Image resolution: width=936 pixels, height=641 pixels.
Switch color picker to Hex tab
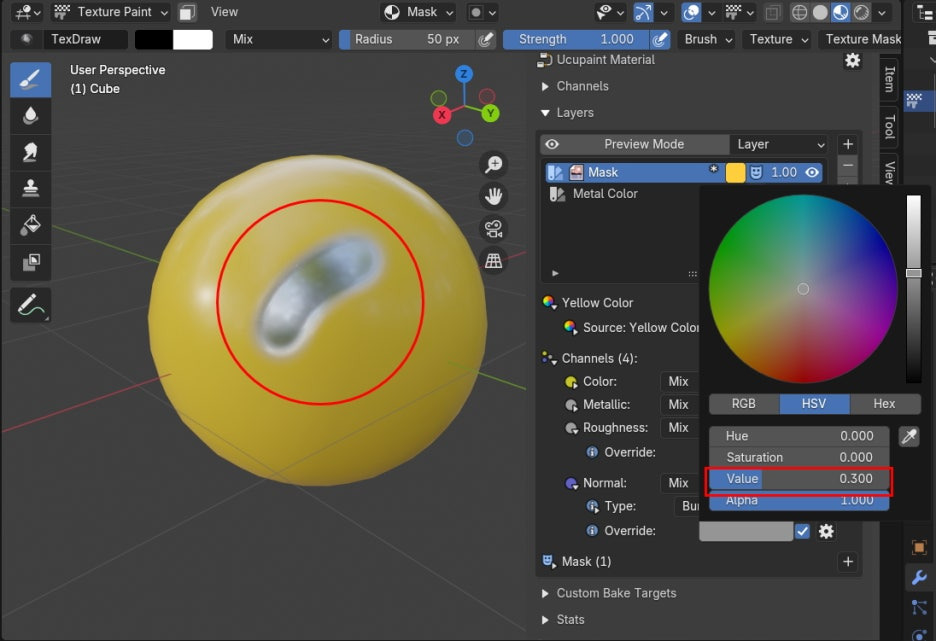coord(884,404)
